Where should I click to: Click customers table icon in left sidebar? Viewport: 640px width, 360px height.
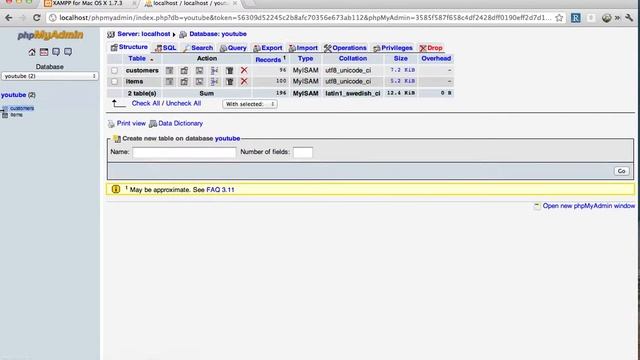click(5, 109)
